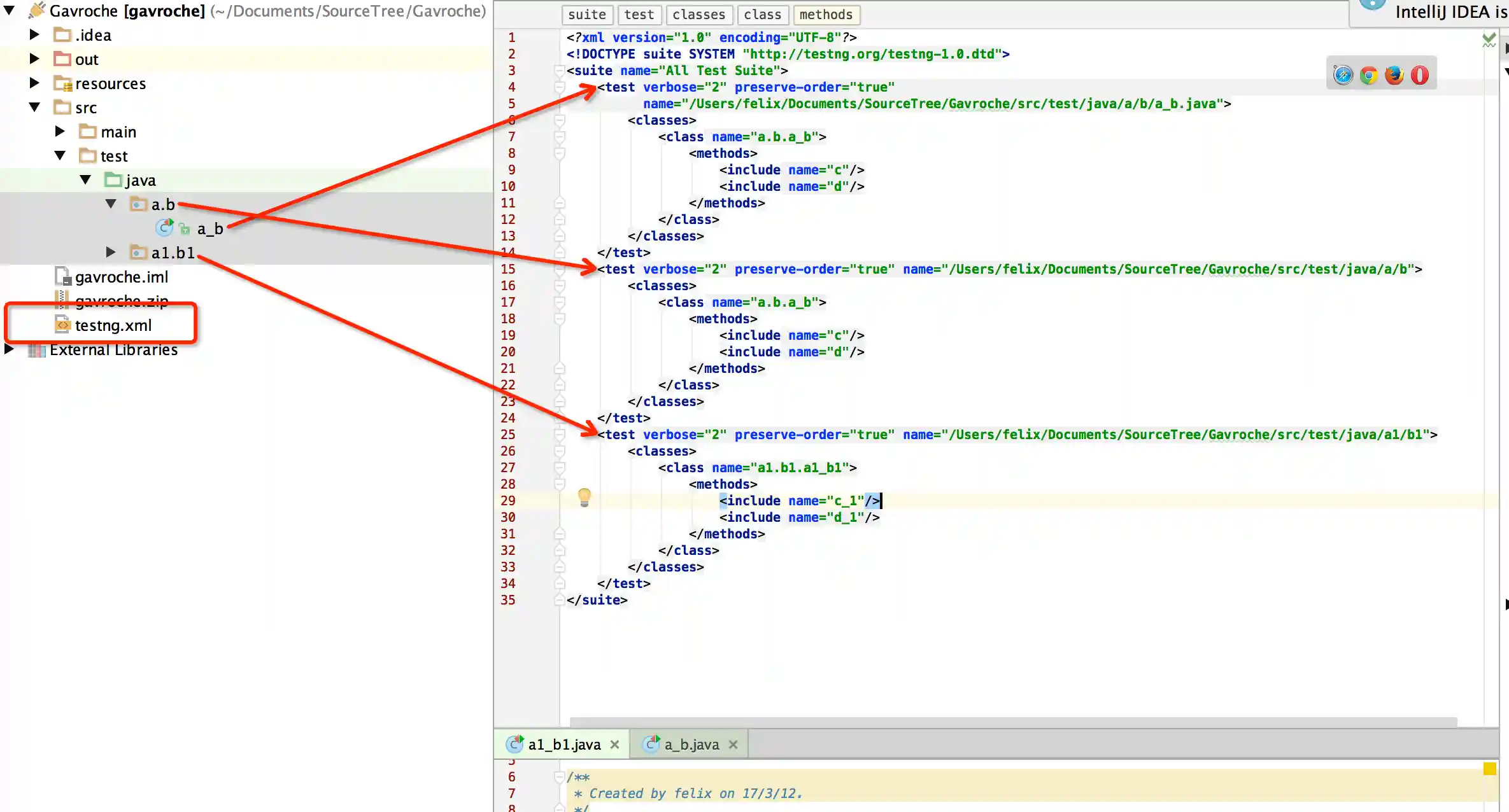
Task: Click the testng.xml file icon
Action: click(62, 325)
